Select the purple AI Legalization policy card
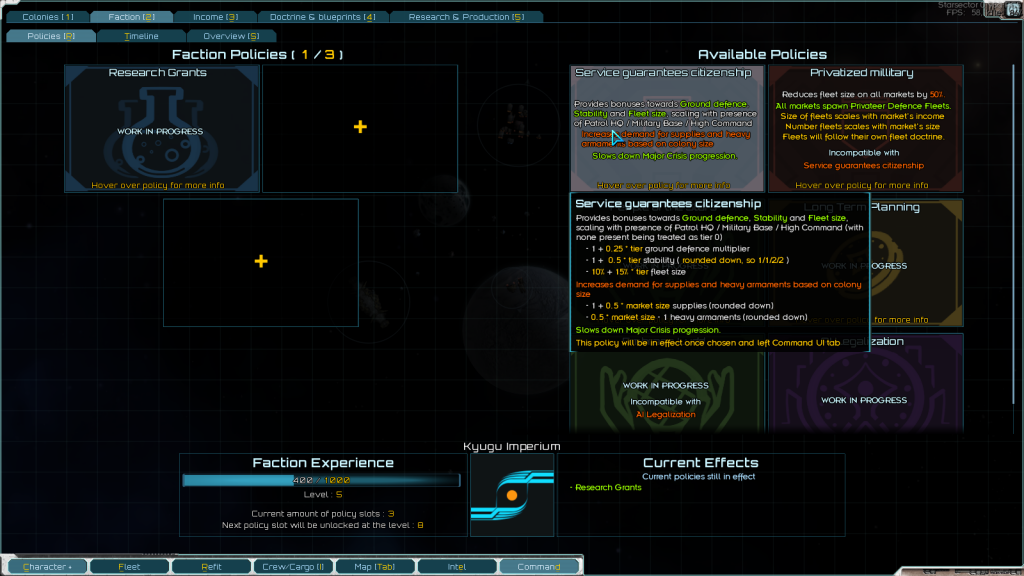1024x576 pixels. [866, 390]
